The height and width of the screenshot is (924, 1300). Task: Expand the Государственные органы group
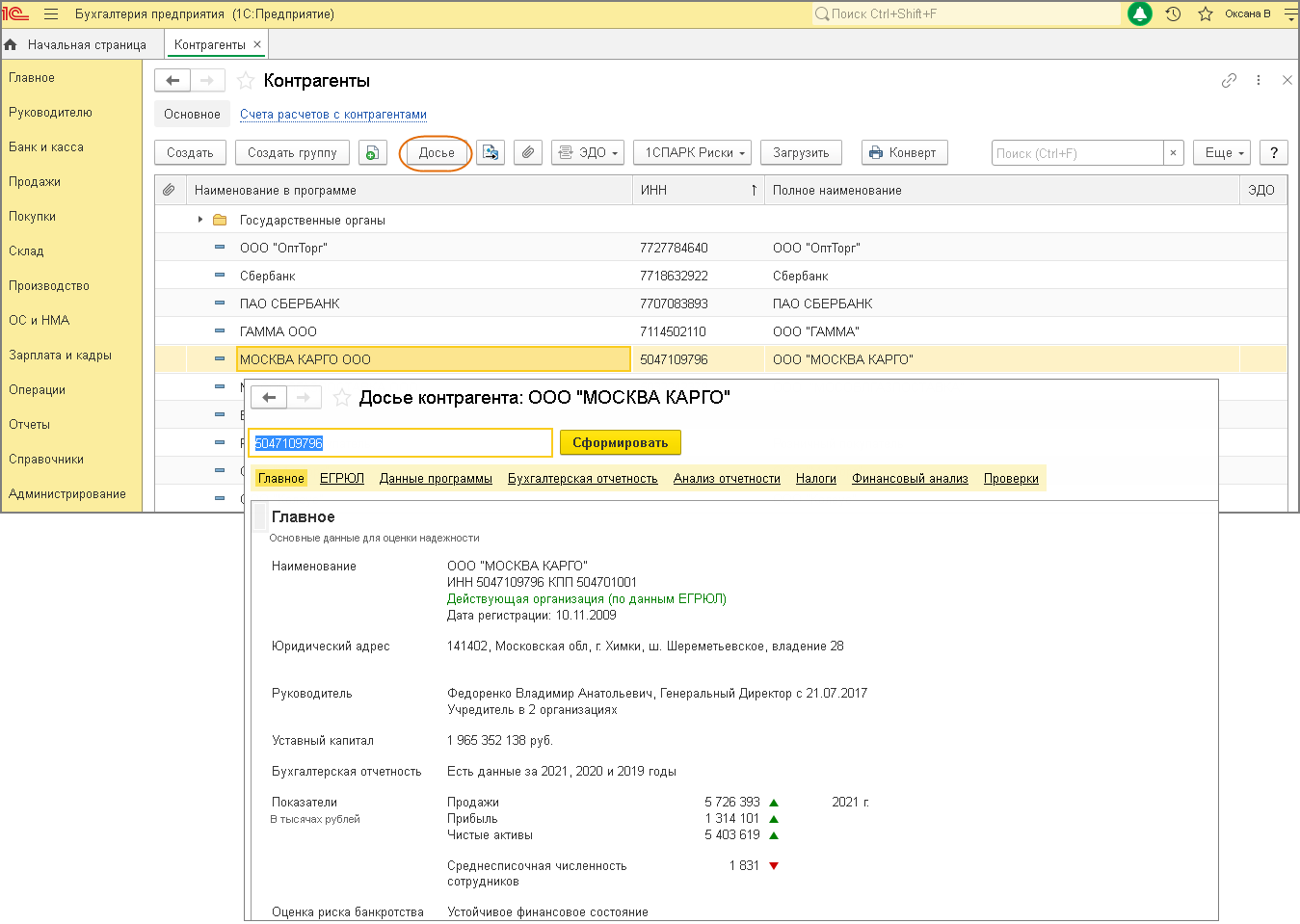(x=200, y=220)
